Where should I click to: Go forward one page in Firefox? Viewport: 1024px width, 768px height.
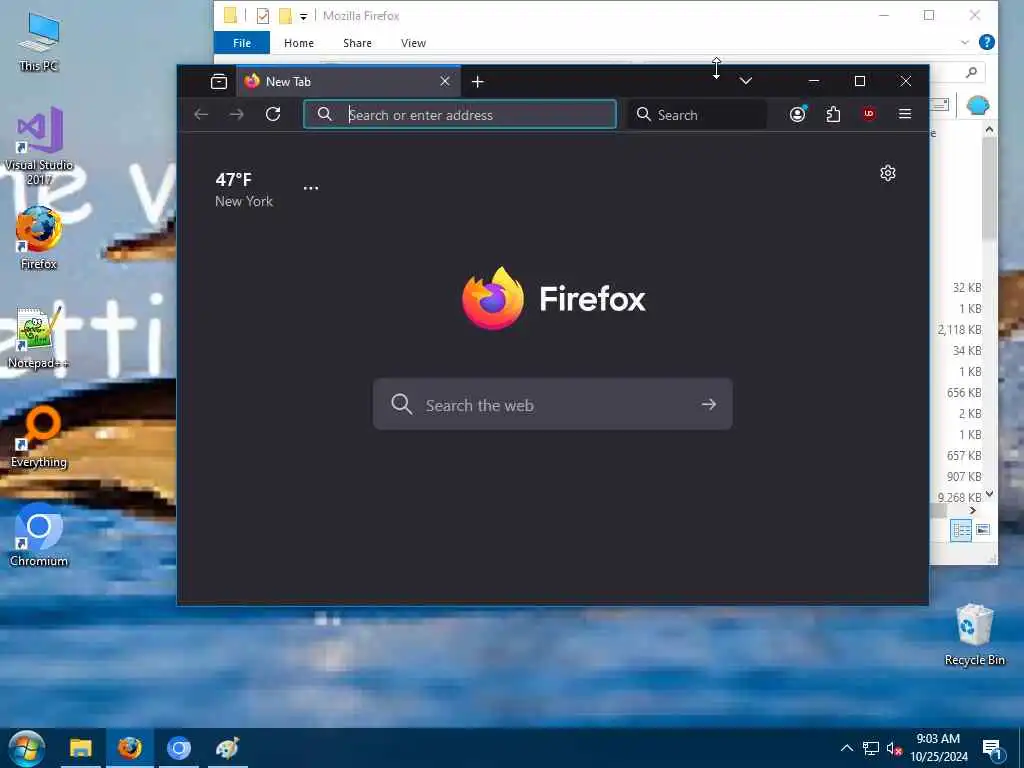236,114
